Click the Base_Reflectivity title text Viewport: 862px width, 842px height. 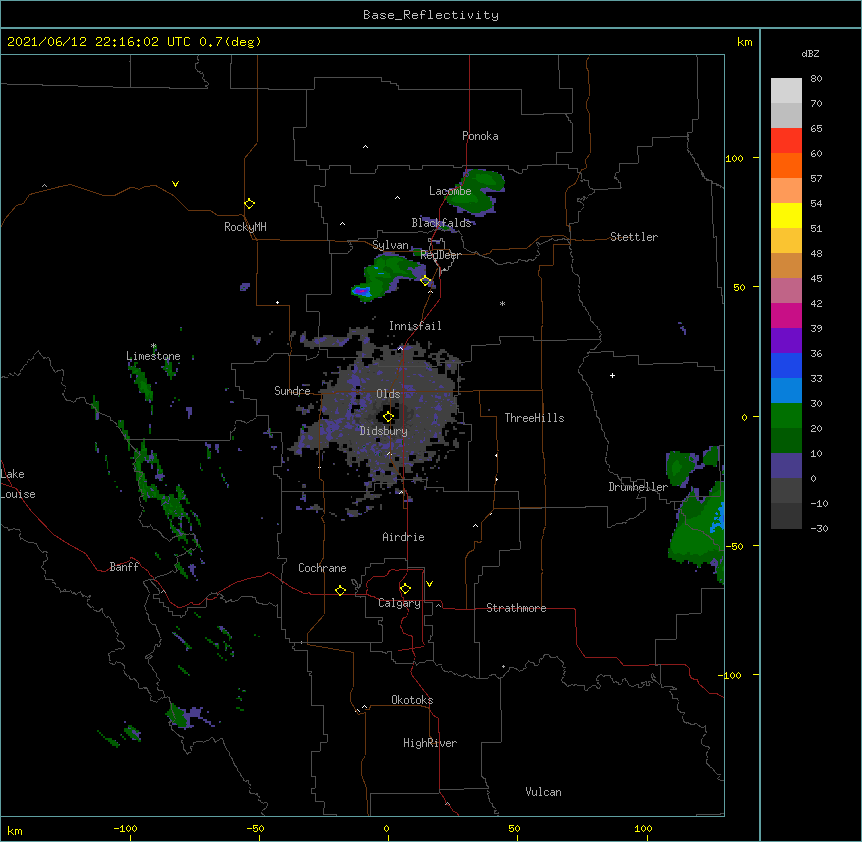(x=431, y=15)
